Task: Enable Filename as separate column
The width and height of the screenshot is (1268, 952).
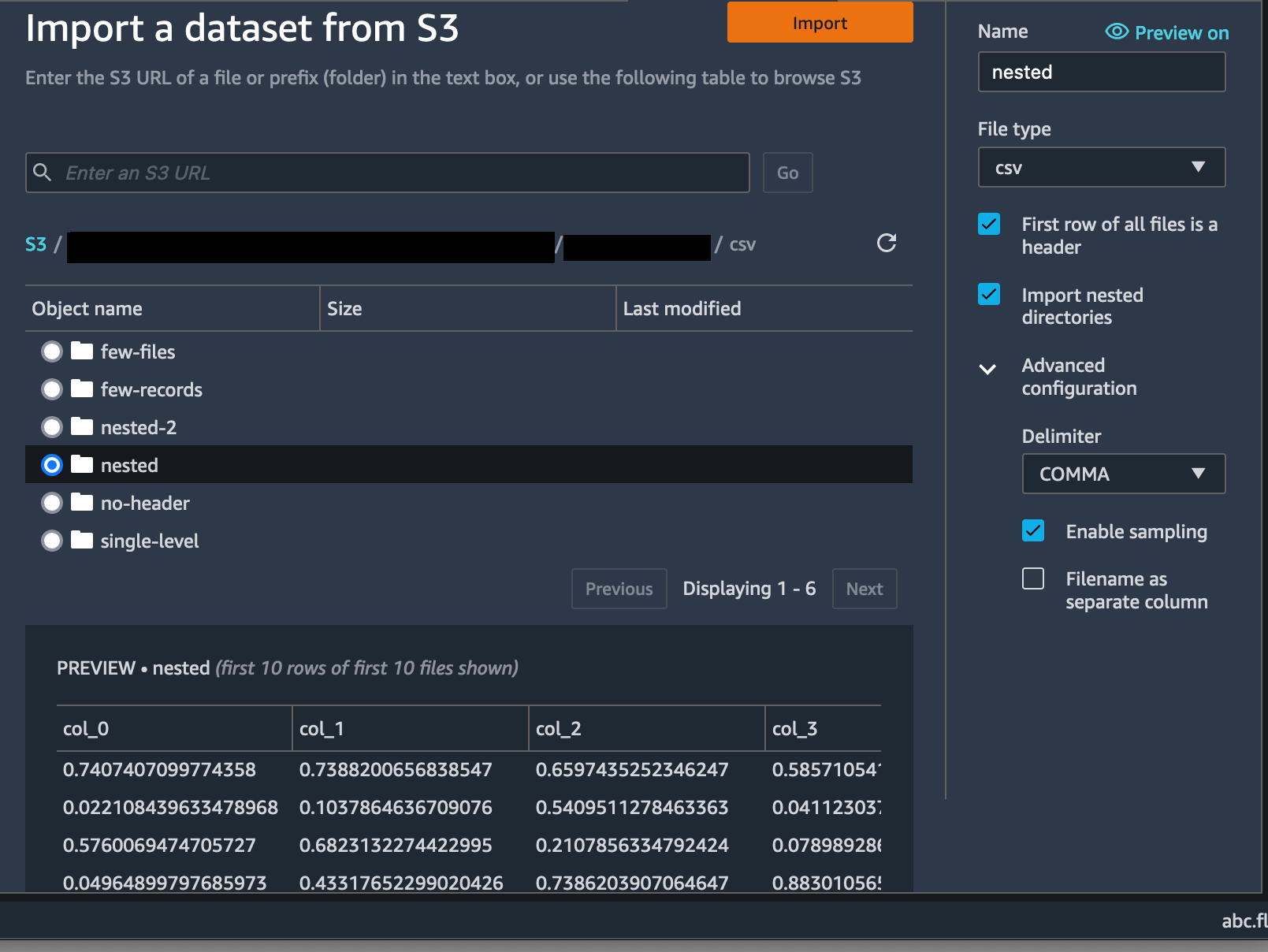Action: pyautogui.click(x=1033, y=579)
